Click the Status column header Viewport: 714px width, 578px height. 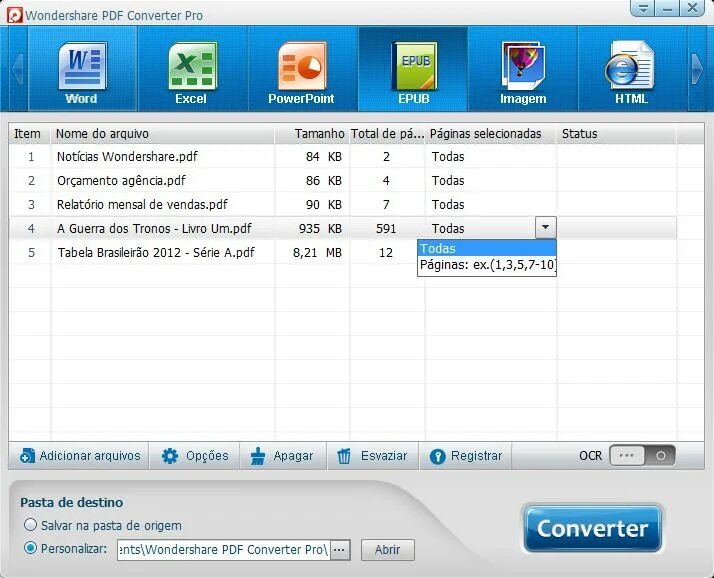617,133
